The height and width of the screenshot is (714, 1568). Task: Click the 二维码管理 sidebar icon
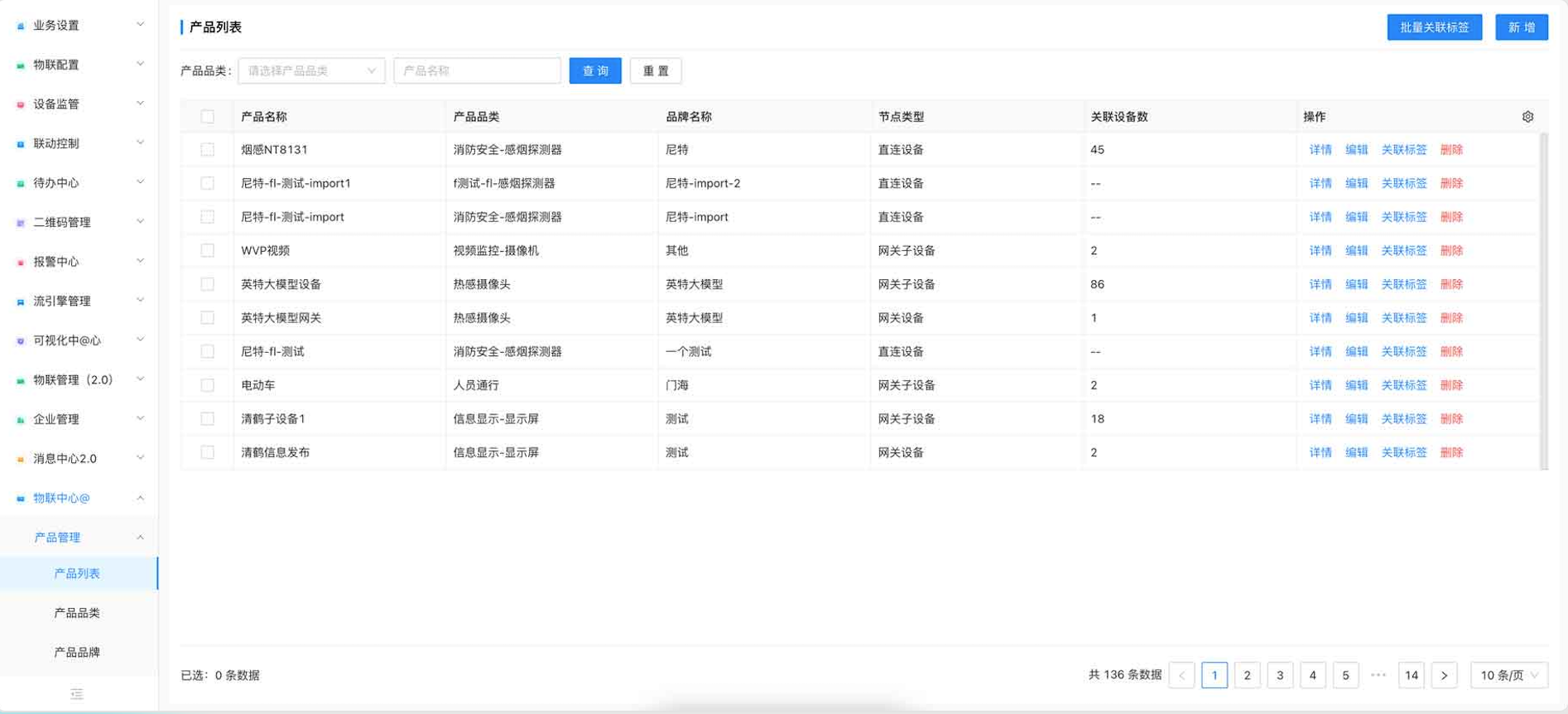[x=21, y=223]
